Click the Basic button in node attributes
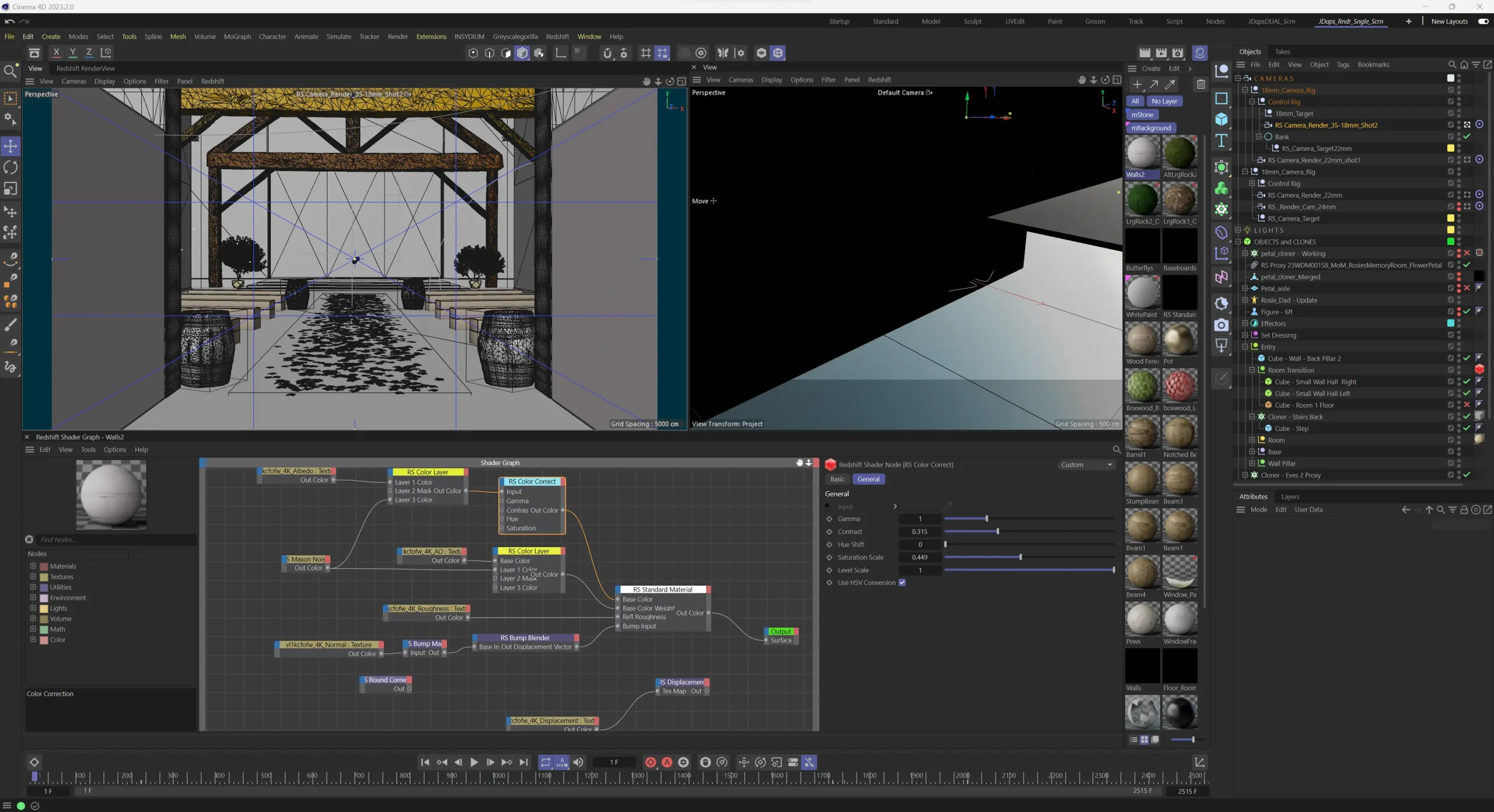Viewport: 1494px width, 812px height. (837, 479)
